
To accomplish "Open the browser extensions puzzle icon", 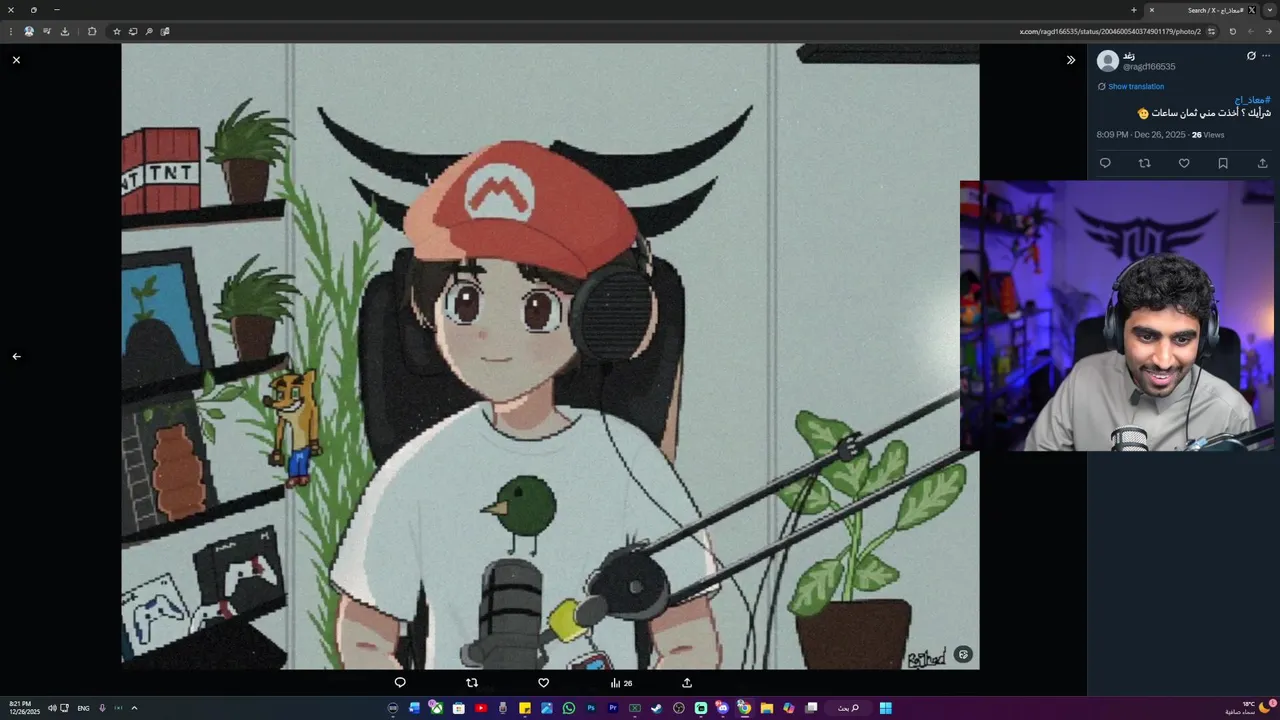I will (x=92, y=32).
